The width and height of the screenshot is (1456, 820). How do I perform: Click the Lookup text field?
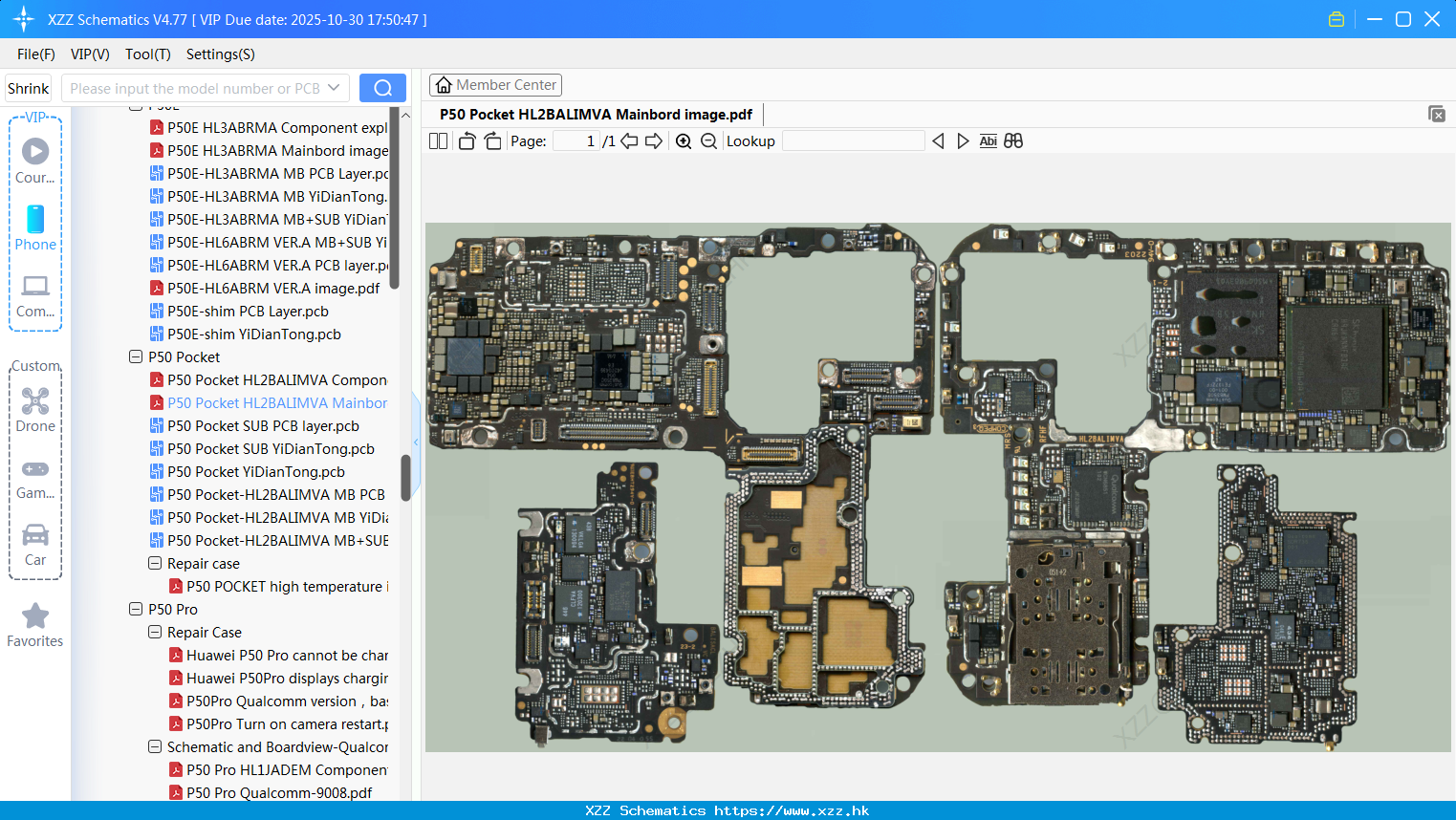(x=854, y=141)
